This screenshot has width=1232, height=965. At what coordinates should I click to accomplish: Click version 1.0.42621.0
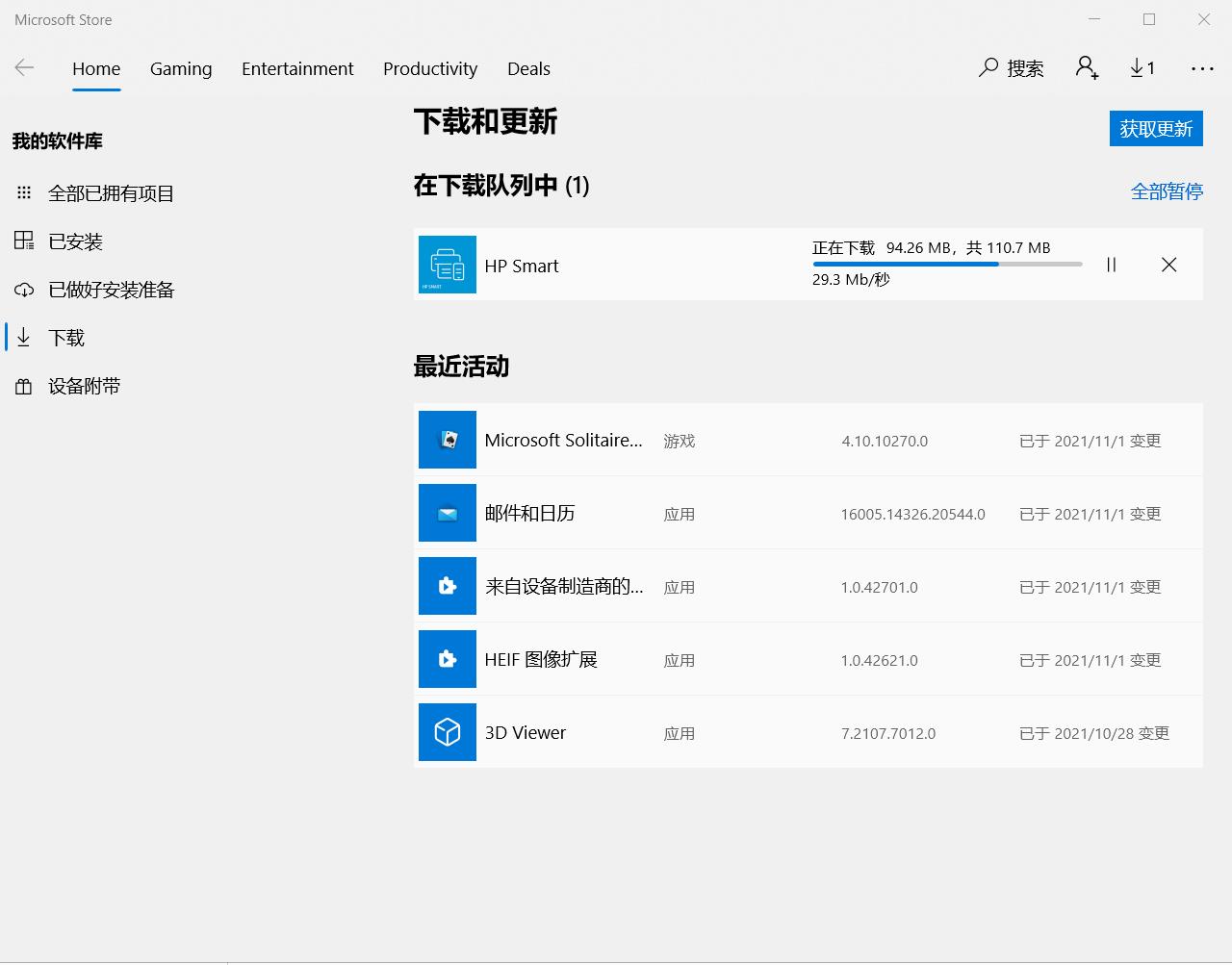point(879,660)
